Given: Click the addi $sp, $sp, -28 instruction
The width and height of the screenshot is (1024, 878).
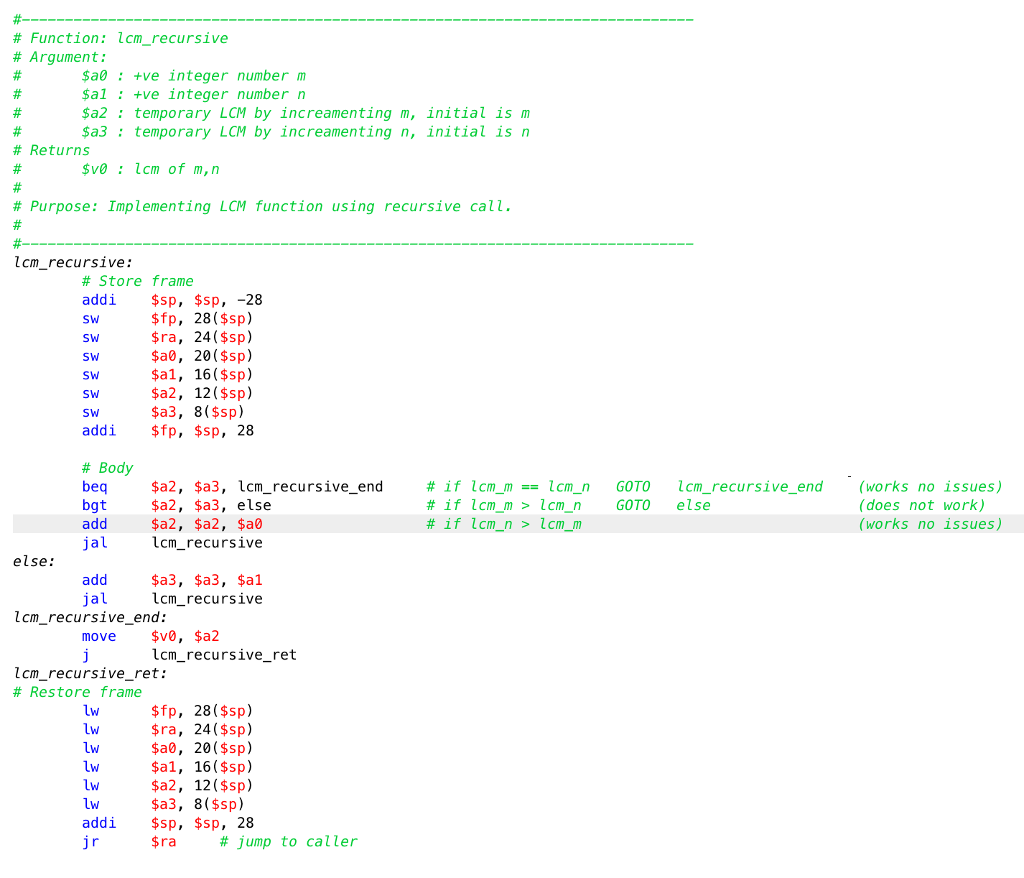Looking at the screenshot, I should [x=170, y=299].
